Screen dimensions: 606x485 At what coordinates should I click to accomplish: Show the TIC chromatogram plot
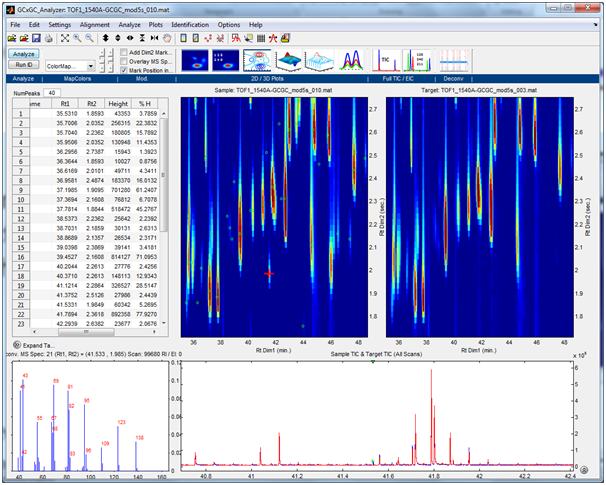(385, 61)
